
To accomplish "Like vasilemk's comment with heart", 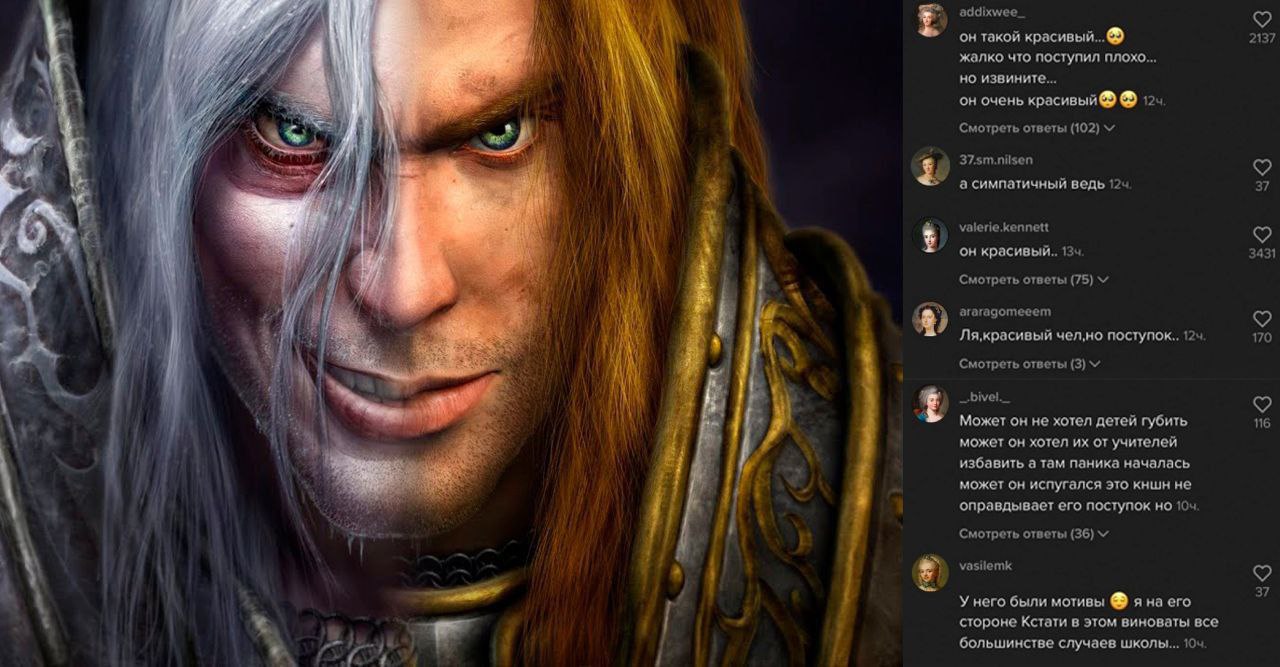I will (x=1262, y=574).
